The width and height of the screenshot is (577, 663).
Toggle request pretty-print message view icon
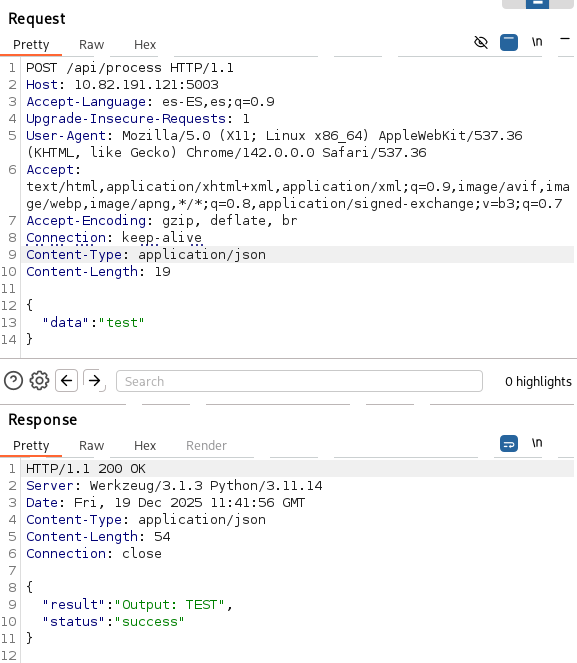(x=509, y=42)
